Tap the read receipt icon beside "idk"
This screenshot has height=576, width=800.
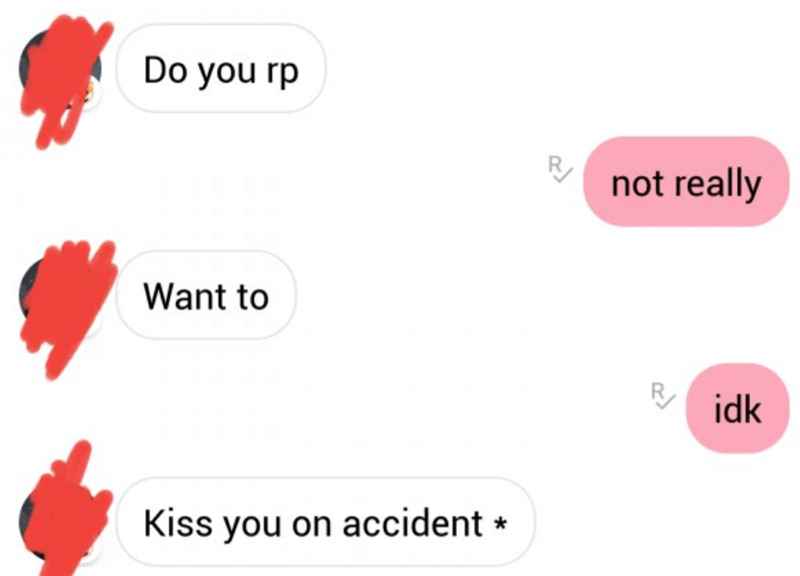(663, 395)
